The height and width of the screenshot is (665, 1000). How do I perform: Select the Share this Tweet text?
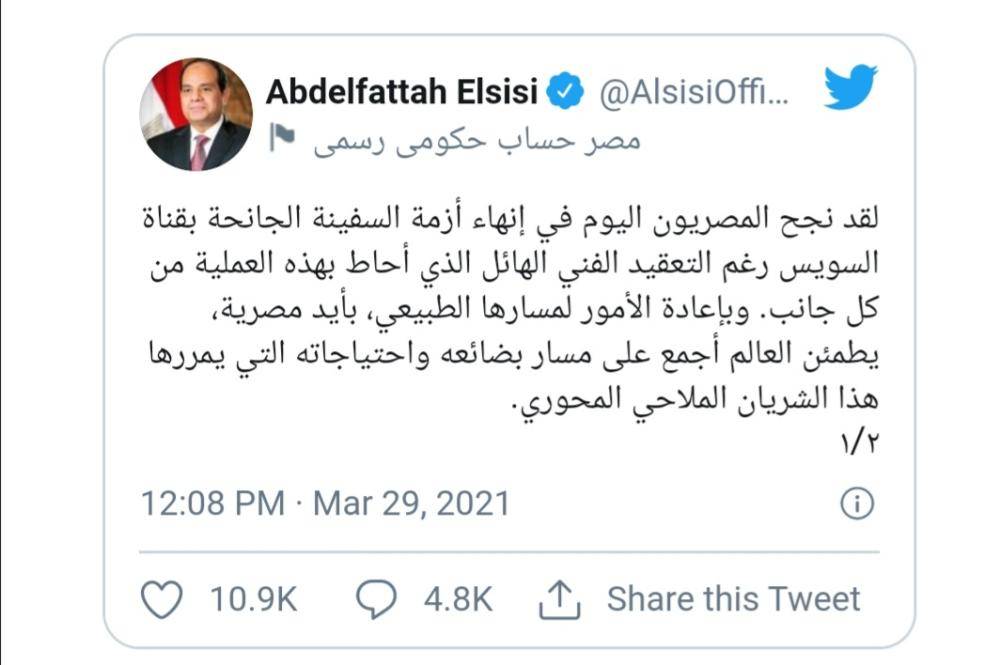[733, 599]
